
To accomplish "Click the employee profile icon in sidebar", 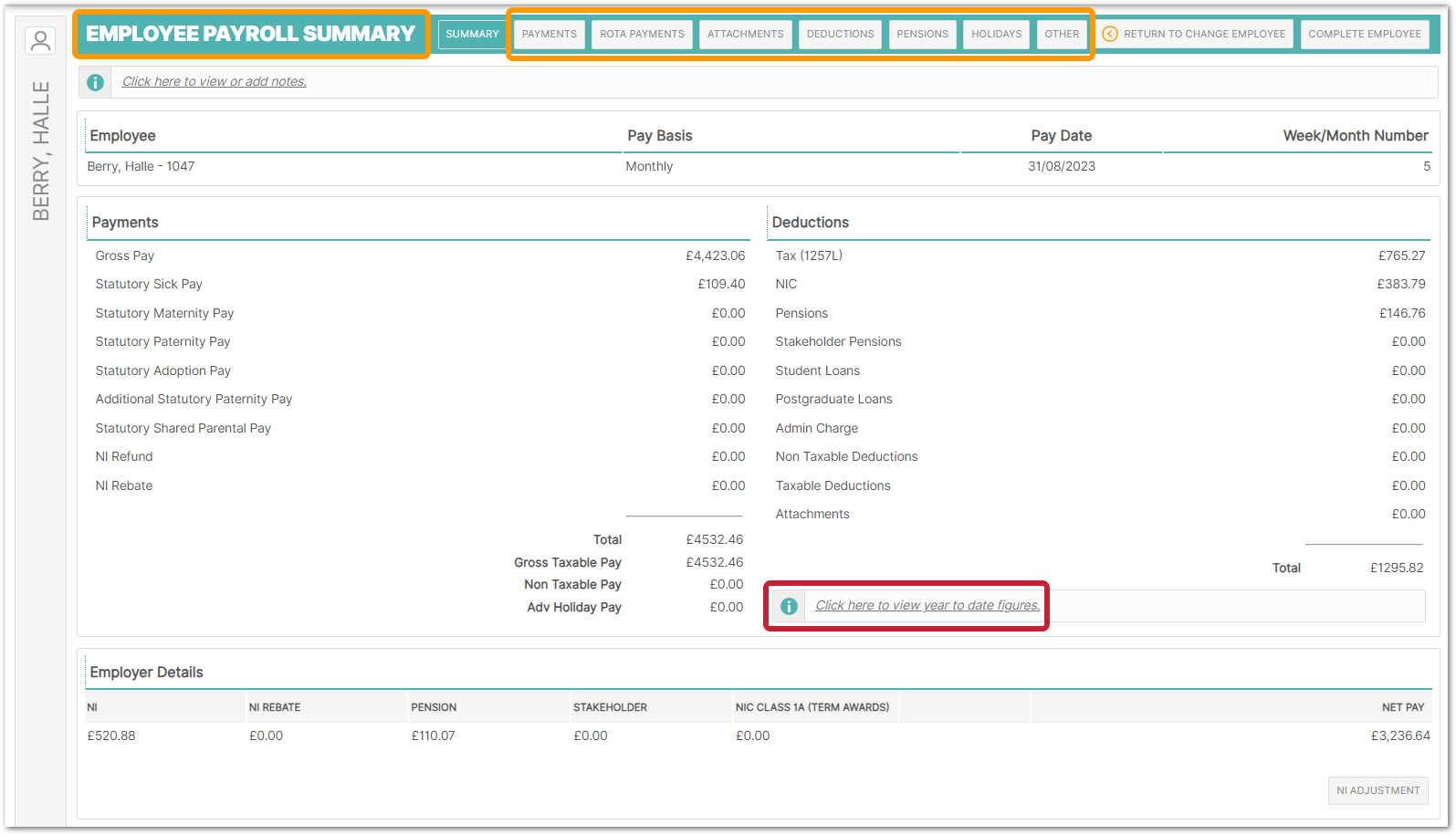I will 40,41.
